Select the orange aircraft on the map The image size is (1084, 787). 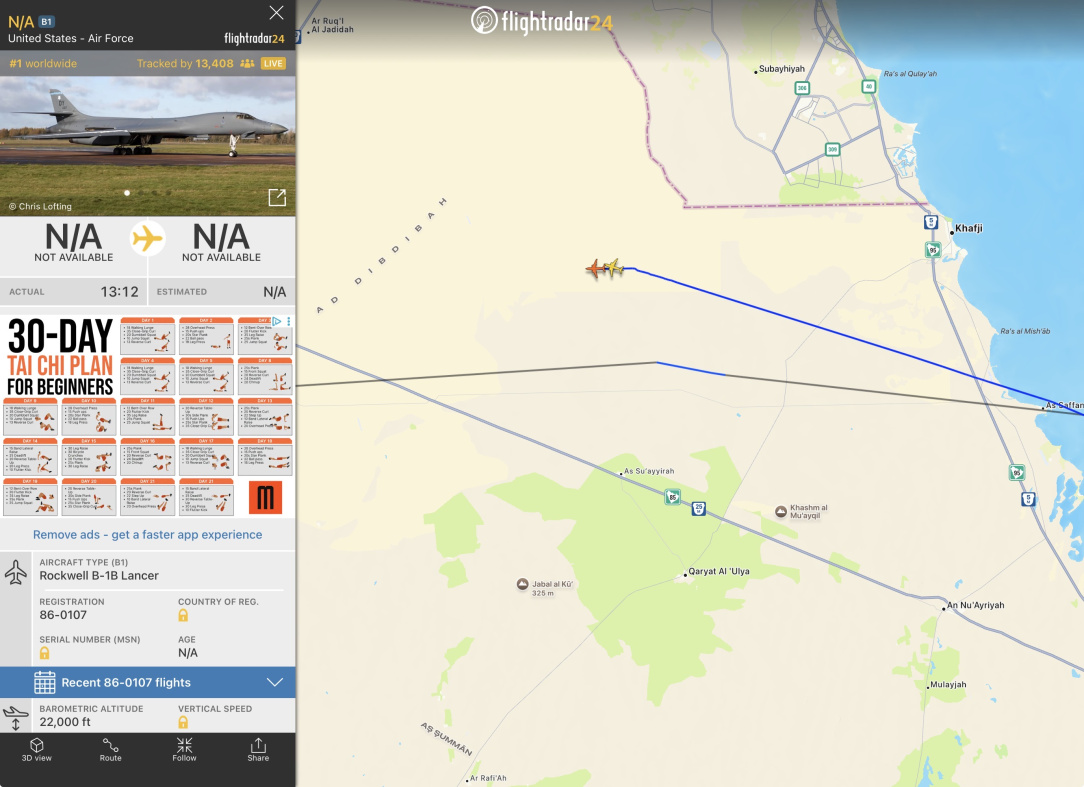click(x=595, y=268)
